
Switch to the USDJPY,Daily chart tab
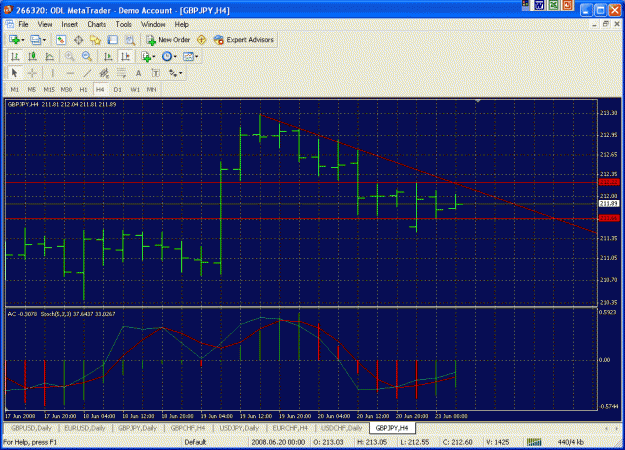pyautogui.click(x=239, y=428)
